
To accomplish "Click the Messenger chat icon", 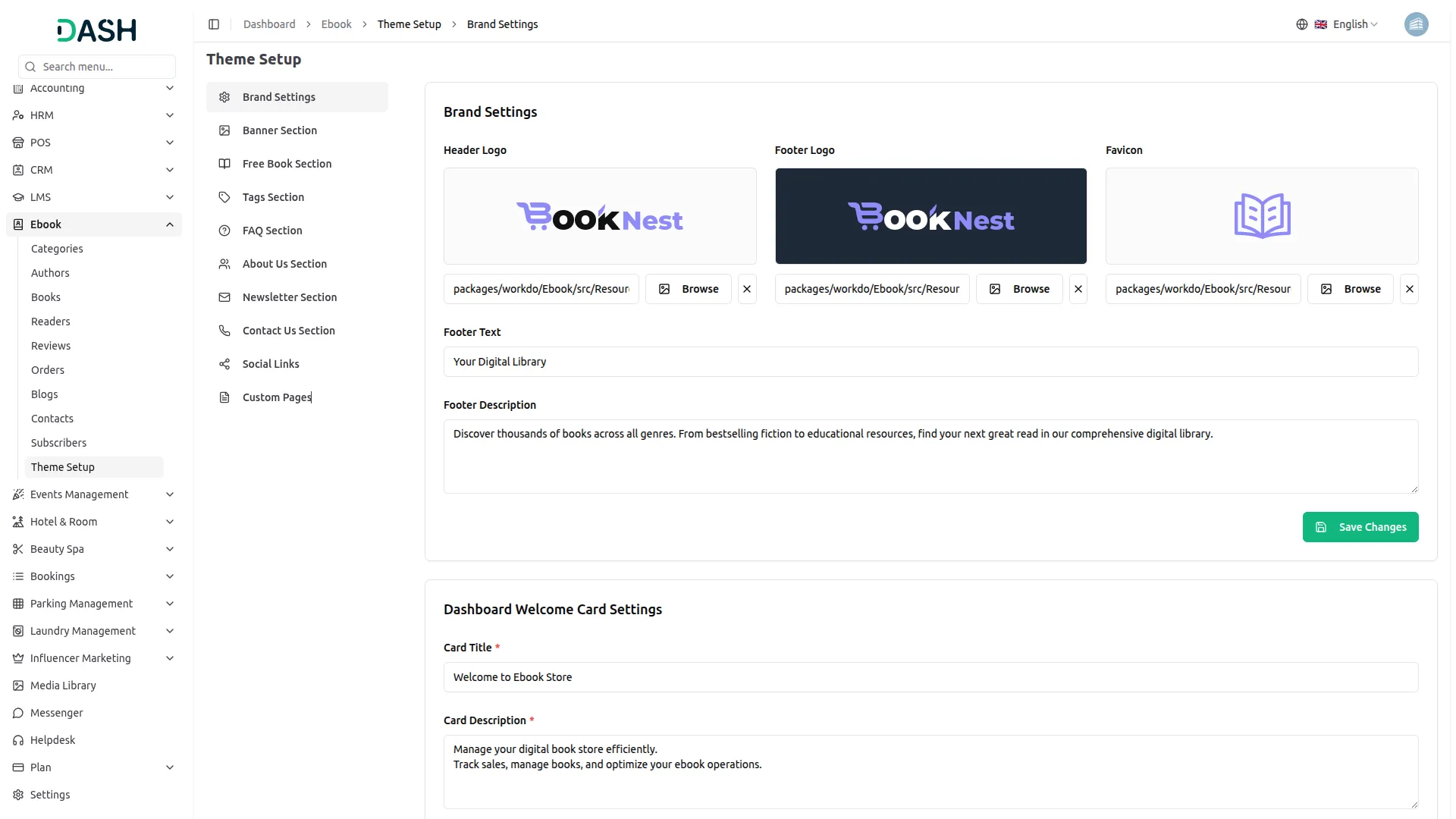I will click(18, 713).
